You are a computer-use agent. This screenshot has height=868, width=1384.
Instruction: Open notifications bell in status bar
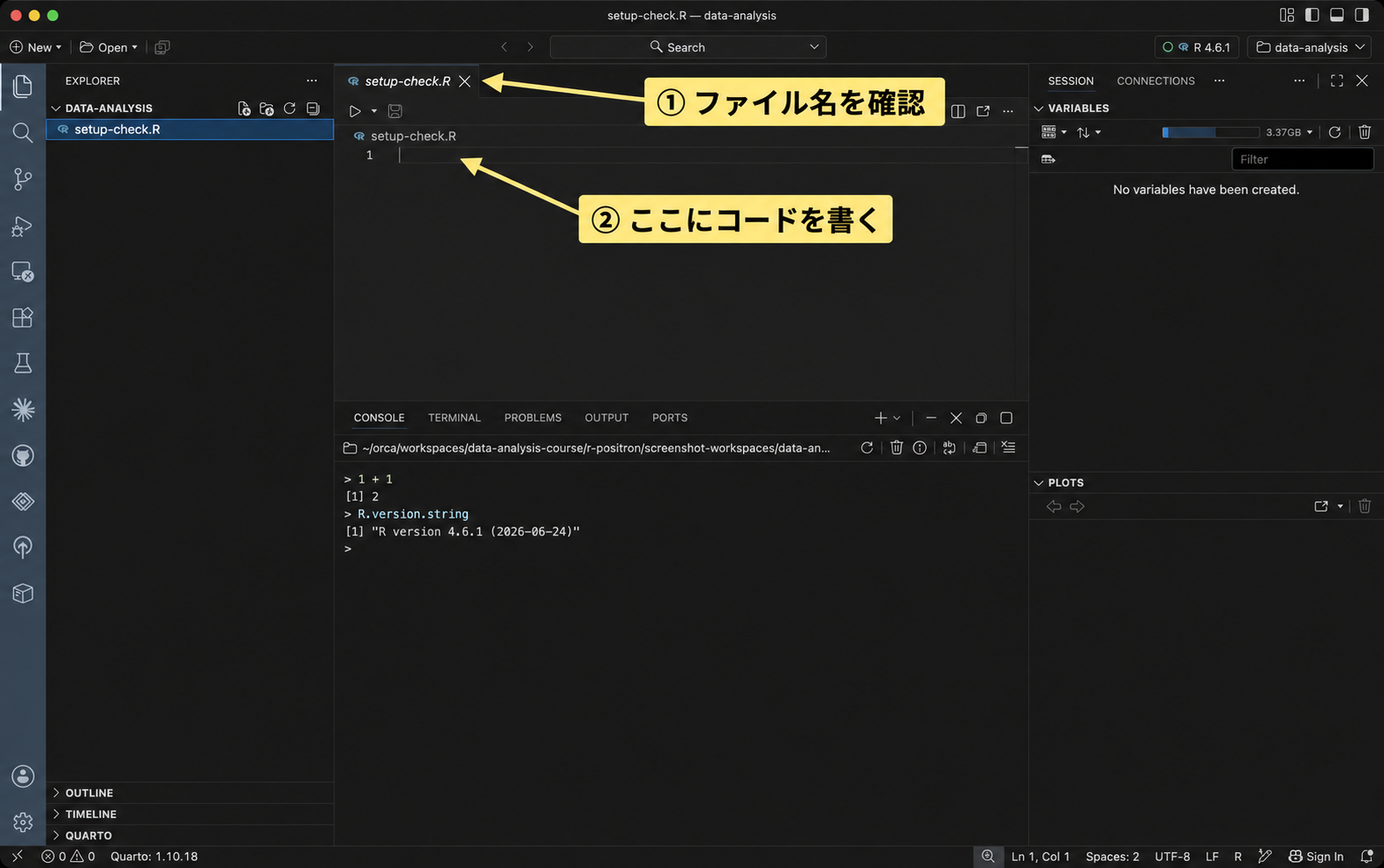pos(1367,857)
